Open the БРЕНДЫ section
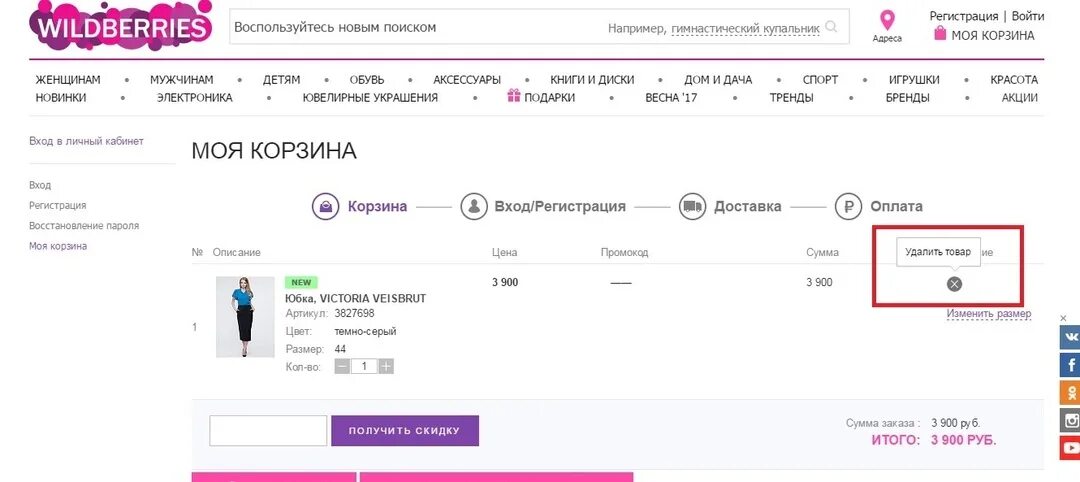 [907, 98]
